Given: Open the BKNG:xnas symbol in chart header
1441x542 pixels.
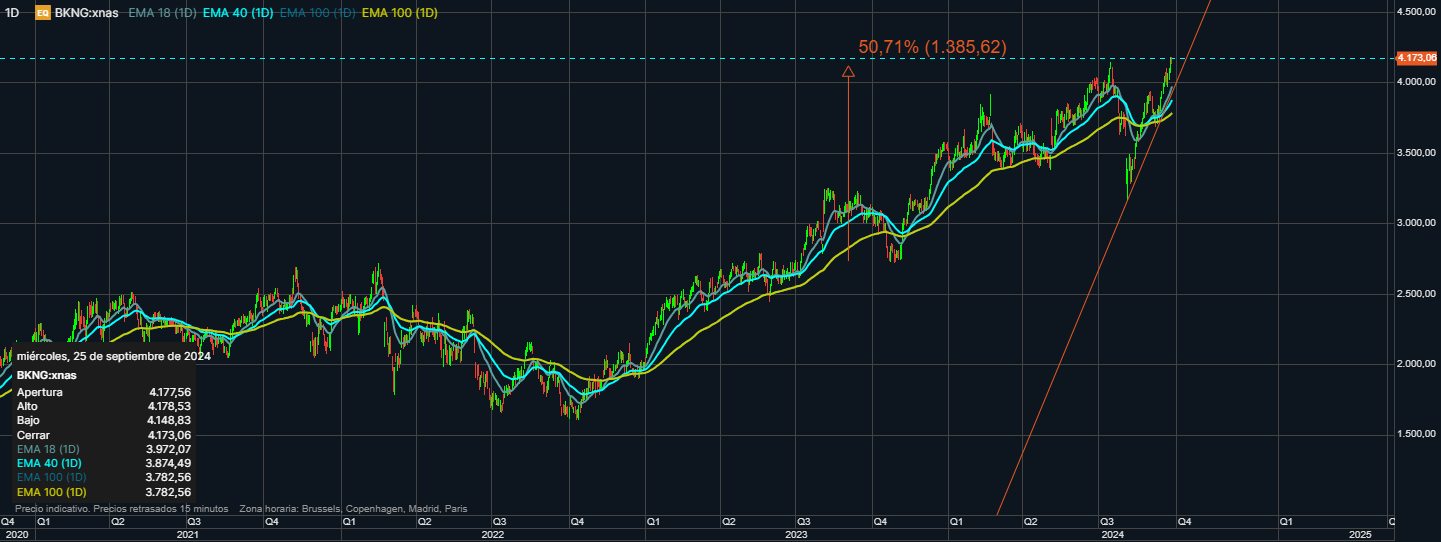Looking at the screenshot, I should click(x=87, y=13).
